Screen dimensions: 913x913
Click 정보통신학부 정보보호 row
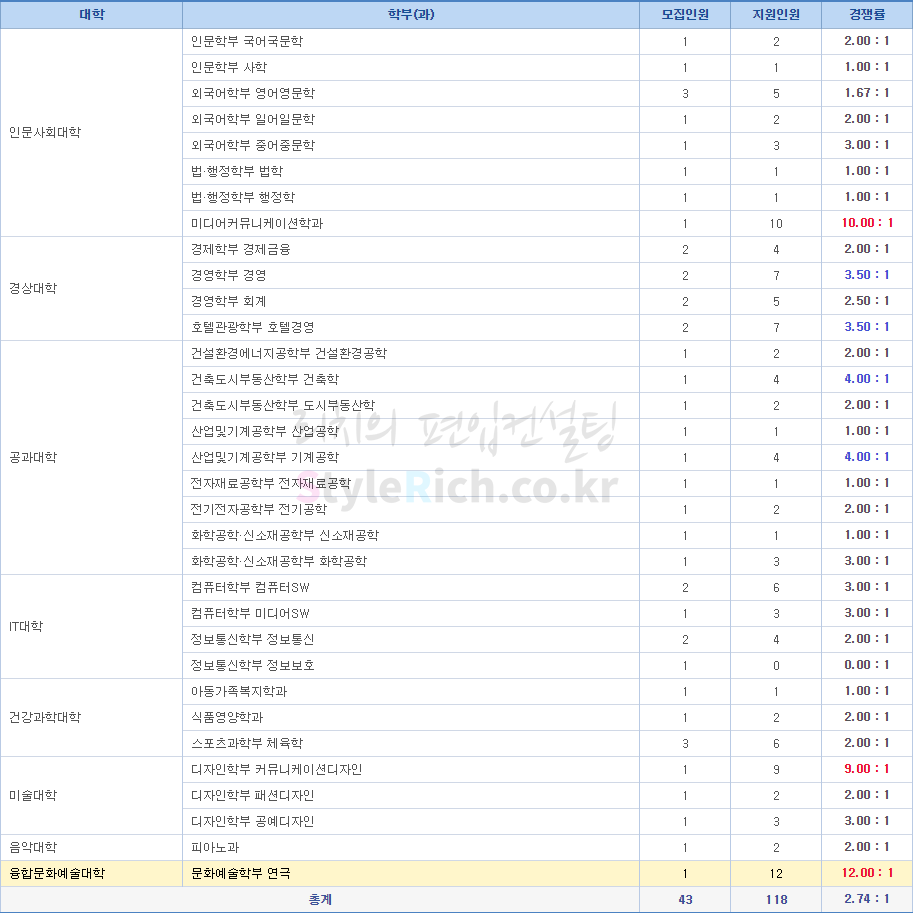click(x=547, y=666)
